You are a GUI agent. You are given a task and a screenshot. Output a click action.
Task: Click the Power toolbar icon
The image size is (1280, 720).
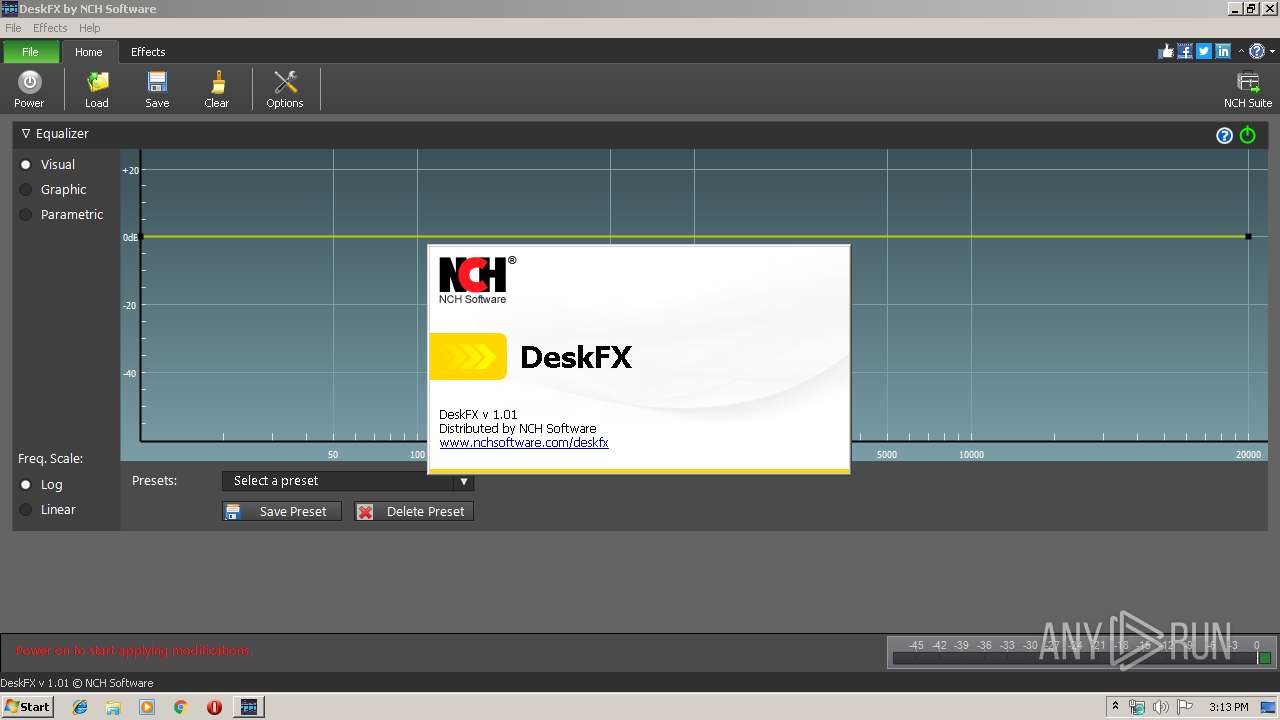(x=29, y=89)
